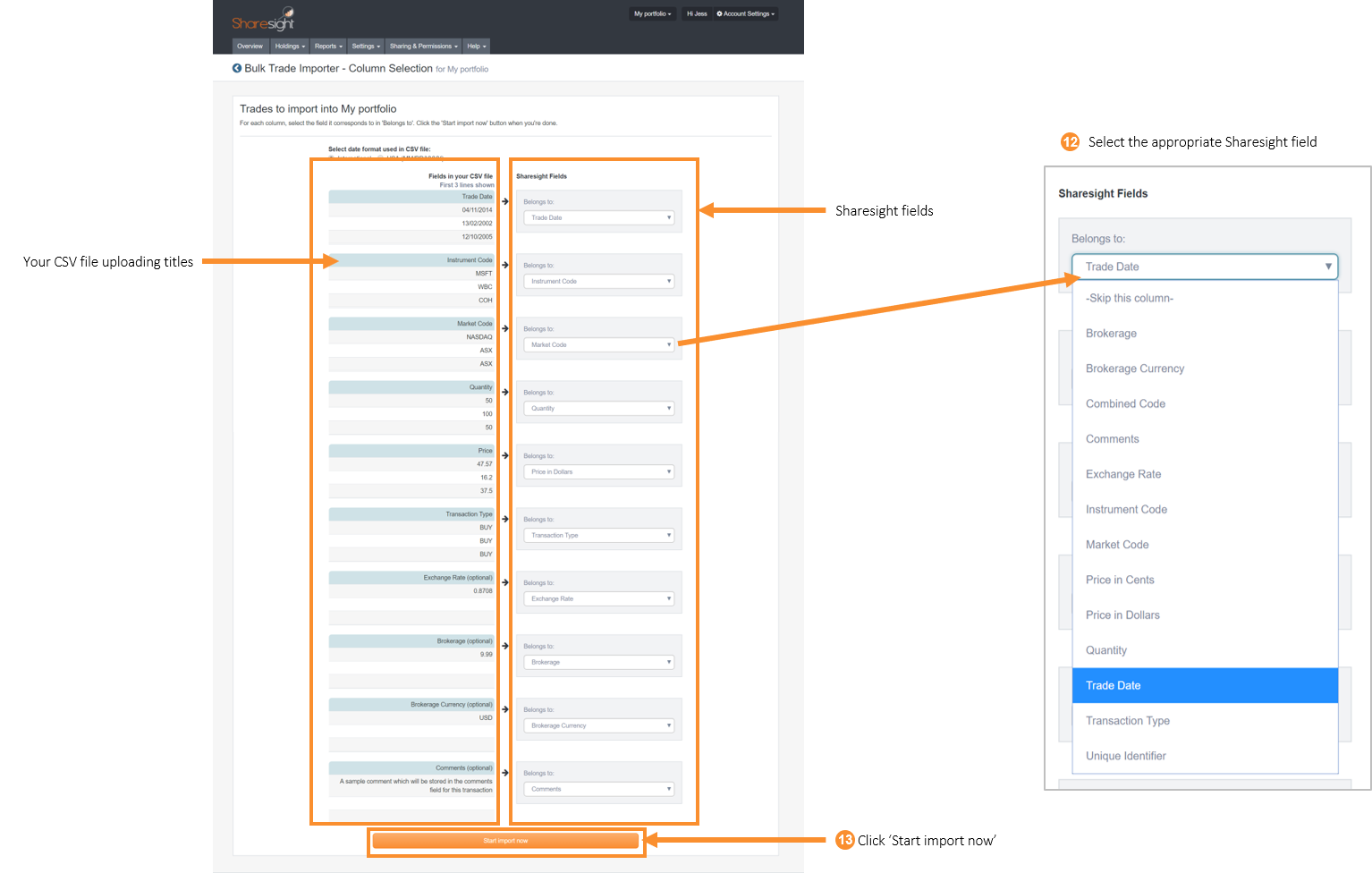Screen dimensions: 1372x873
Task: Collapse the enlarged Trade Date select box
Action: tap(1205, 267)
